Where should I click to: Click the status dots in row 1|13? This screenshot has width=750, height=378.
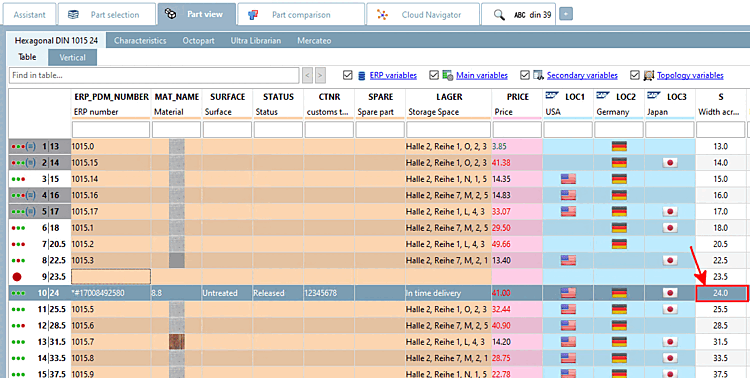click(x=18, y=146)
